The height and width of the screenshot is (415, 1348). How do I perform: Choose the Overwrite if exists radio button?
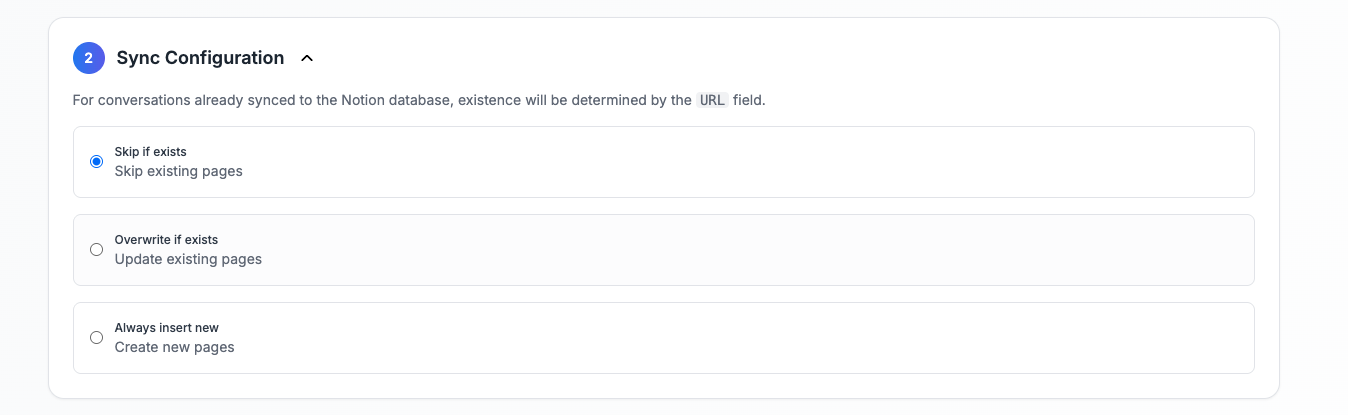(97, 250)
